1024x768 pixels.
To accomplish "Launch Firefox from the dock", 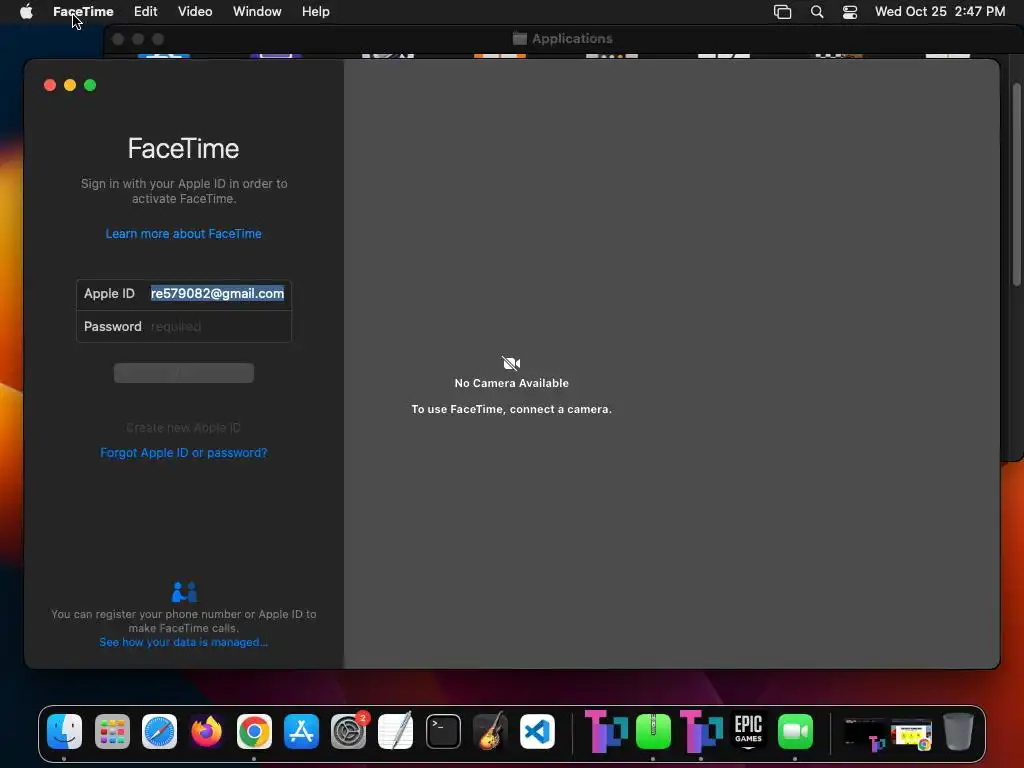I will coord(207,731).
